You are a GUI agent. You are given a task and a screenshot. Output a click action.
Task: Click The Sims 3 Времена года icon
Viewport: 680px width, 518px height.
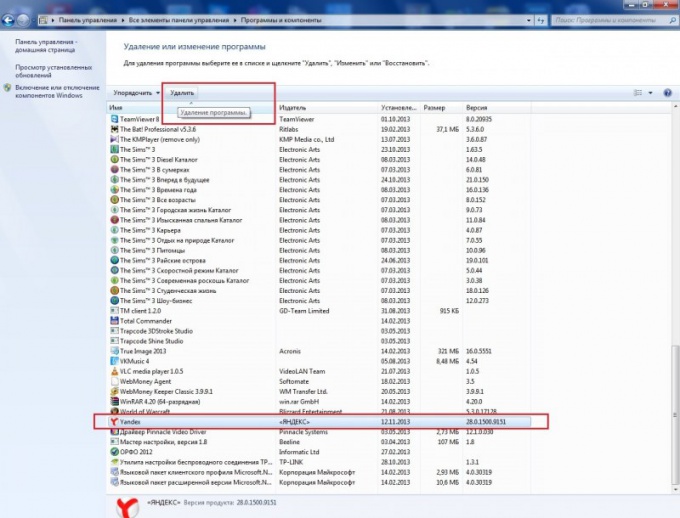click(x=114, y=190)
